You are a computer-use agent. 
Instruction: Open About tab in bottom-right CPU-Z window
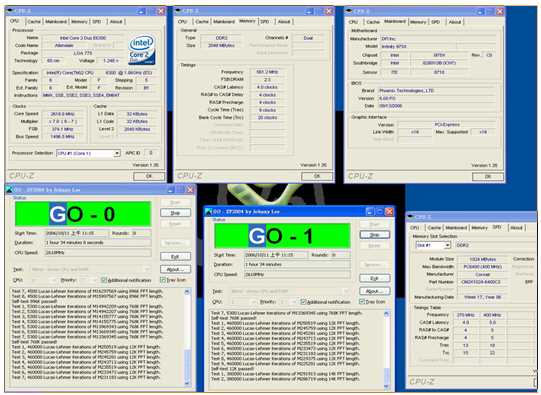click(517, 228)
